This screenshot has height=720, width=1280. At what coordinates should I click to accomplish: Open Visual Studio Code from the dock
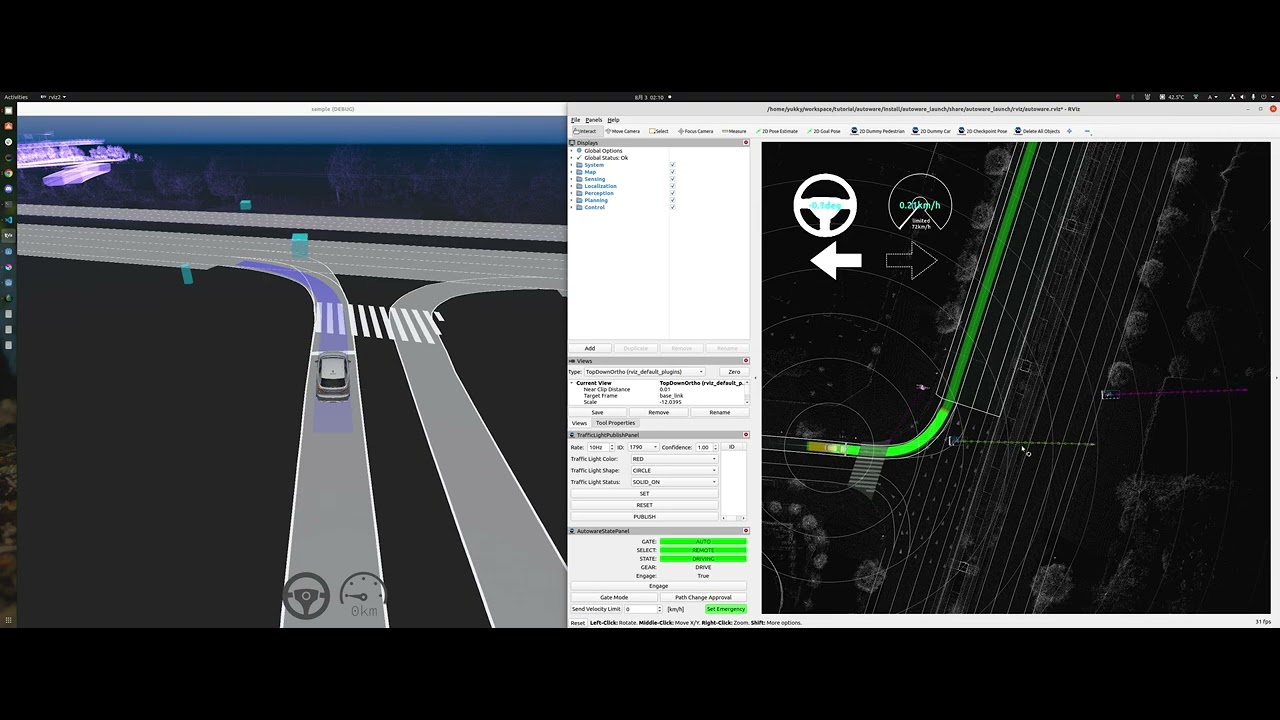(8, 220)
